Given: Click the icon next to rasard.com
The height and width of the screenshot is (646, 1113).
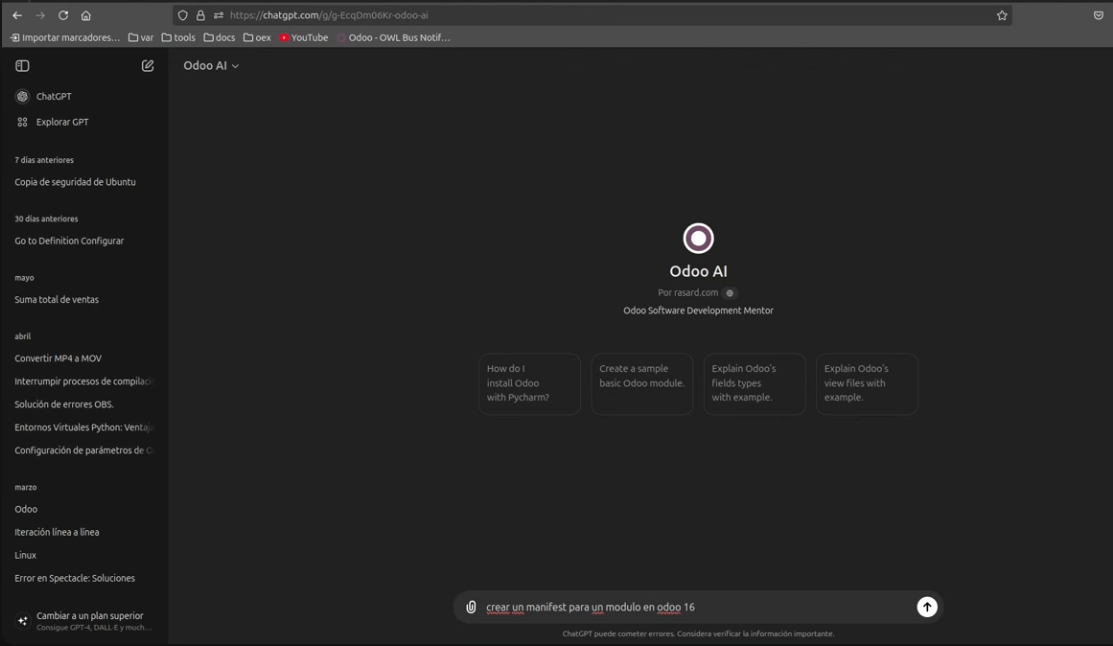Looking at the screenshot, I should 730,292.
